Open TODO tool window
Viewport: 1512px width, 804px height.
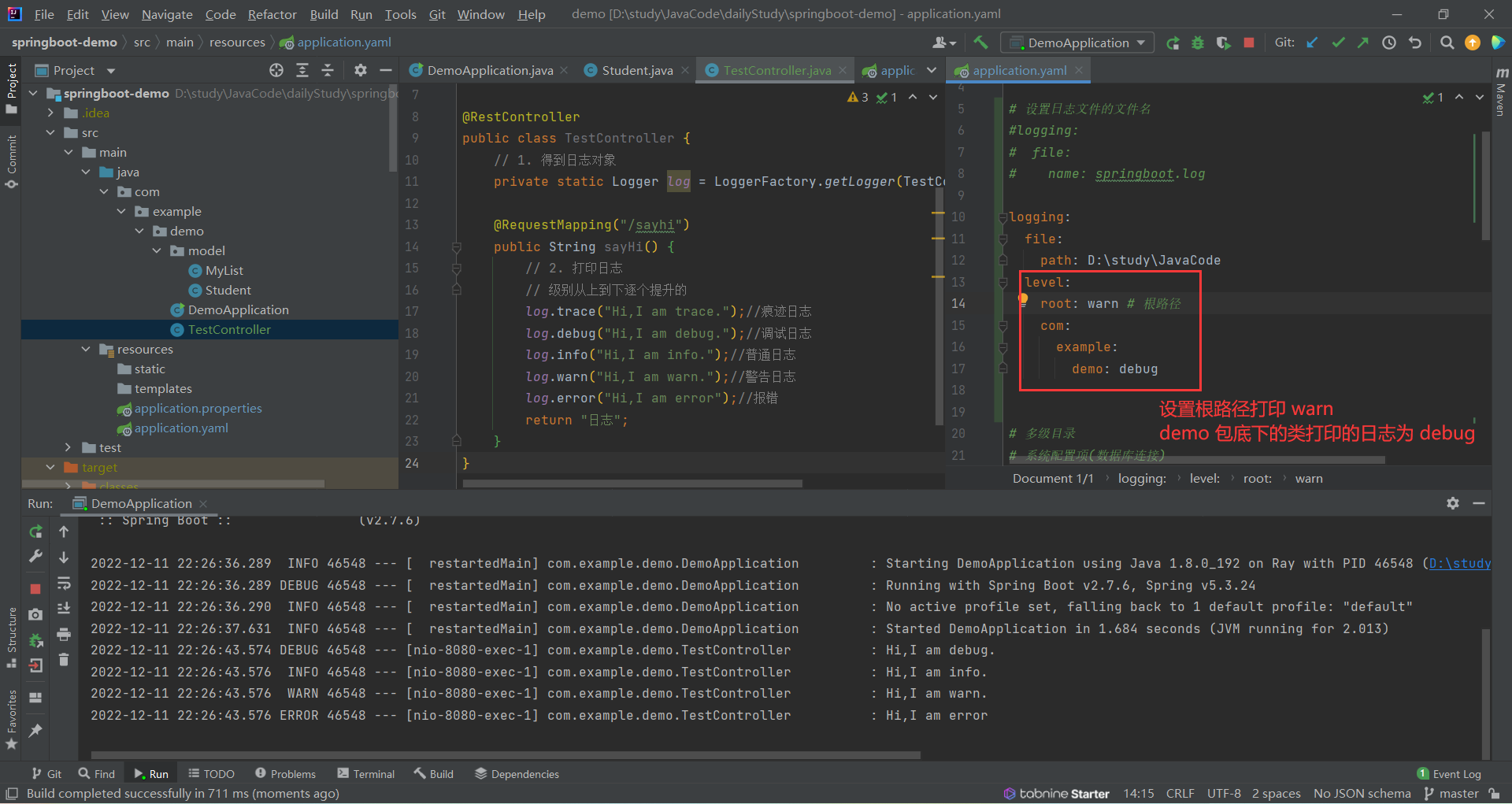(x=211, y=774)
